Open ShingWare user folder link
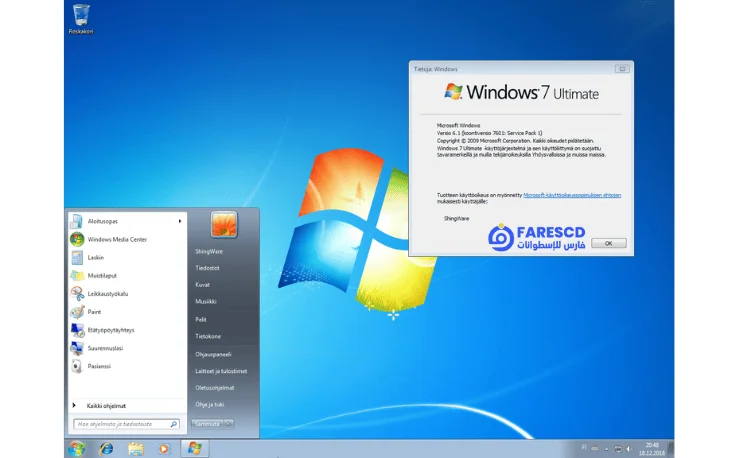Image resolution: width=738 pixels, height=458 pixels. pyautogui.click(x=209, y=251)
